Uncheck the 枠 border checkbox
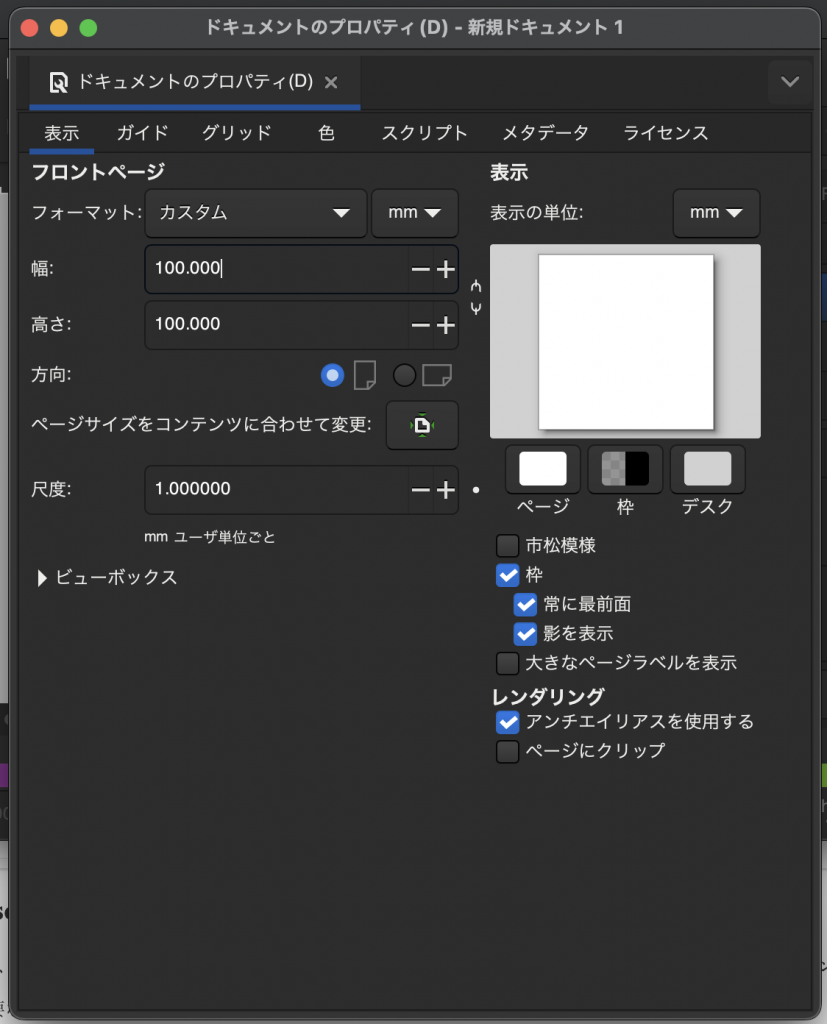 [x=508, y=575]
